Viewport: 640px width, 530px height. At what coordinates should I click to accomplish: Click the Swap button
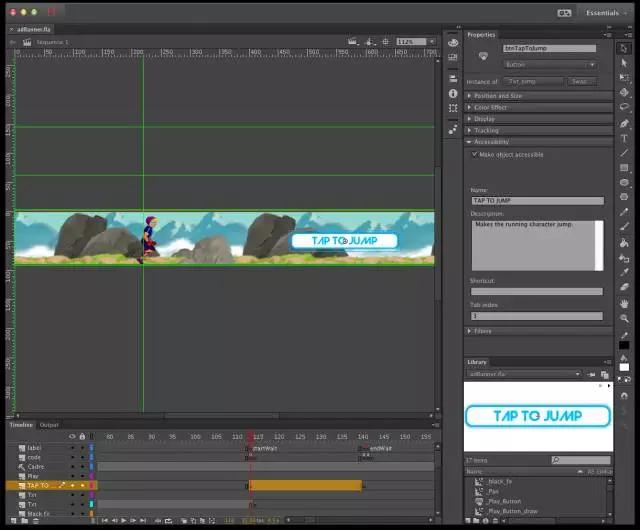point(582,81)
